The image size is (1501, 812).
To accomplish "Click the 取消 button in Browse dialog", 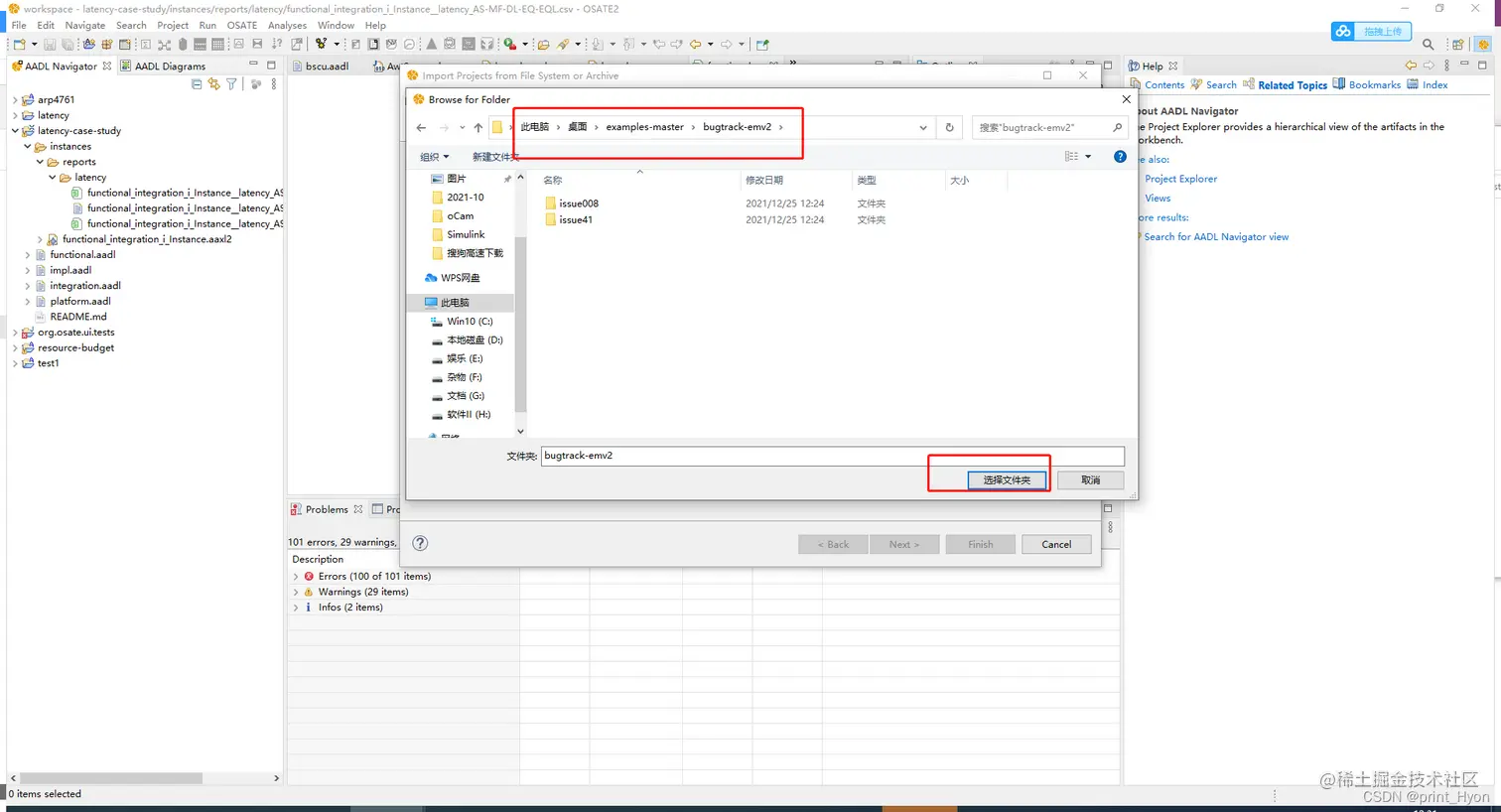I will (x=1090, y=480).
